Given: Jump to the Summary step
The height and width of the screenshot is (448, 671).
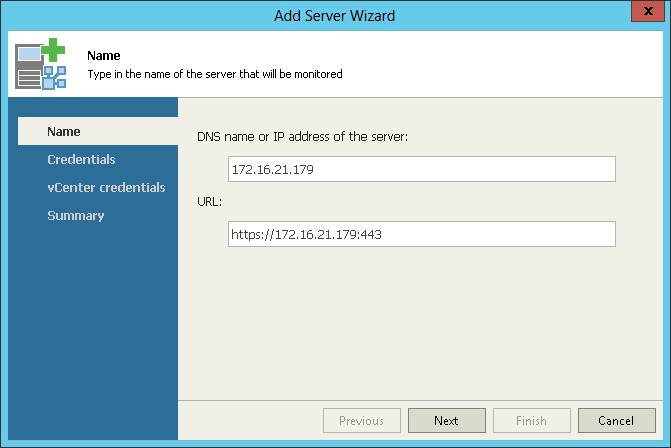Looking at the screenshot, I should (x=76, y=216).
